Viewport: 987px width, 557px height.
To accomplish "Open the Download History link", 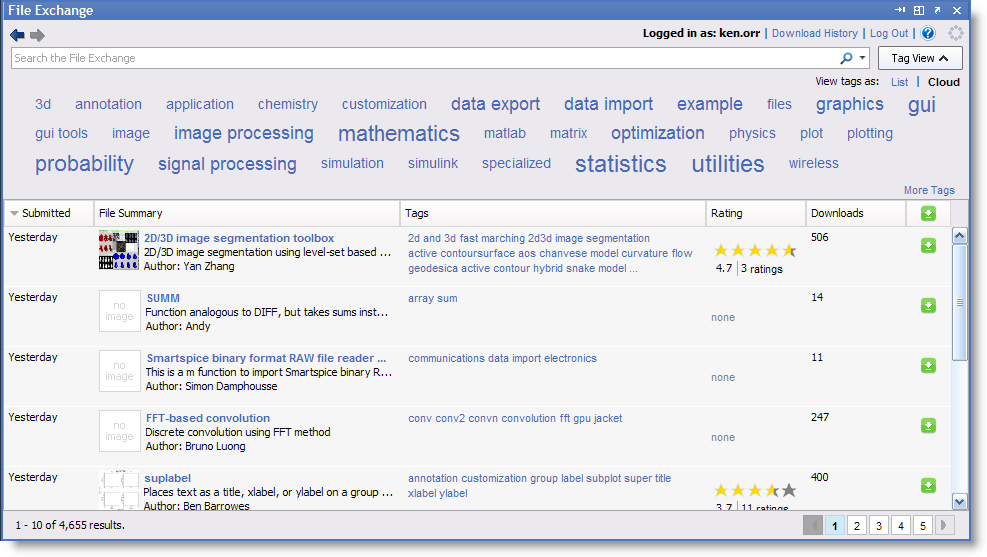I will point(814,33).
